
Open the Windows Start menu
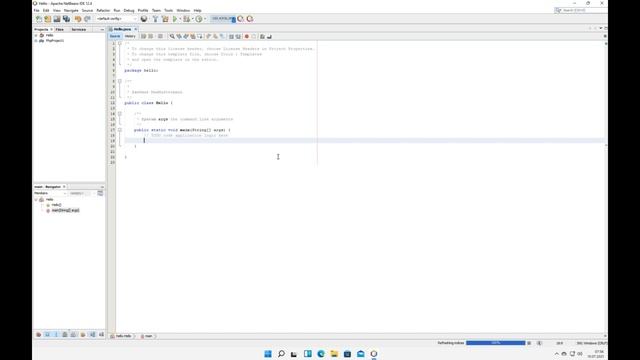pyautogui.click(x=268, y=353)
